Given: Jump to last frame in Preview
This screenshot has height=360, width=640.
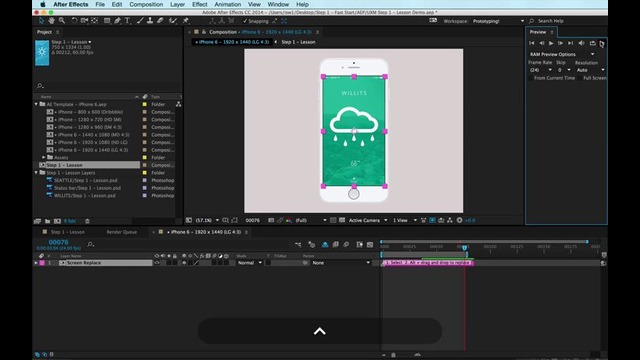Looking at the screenshot, I should (x=571, y=43).
